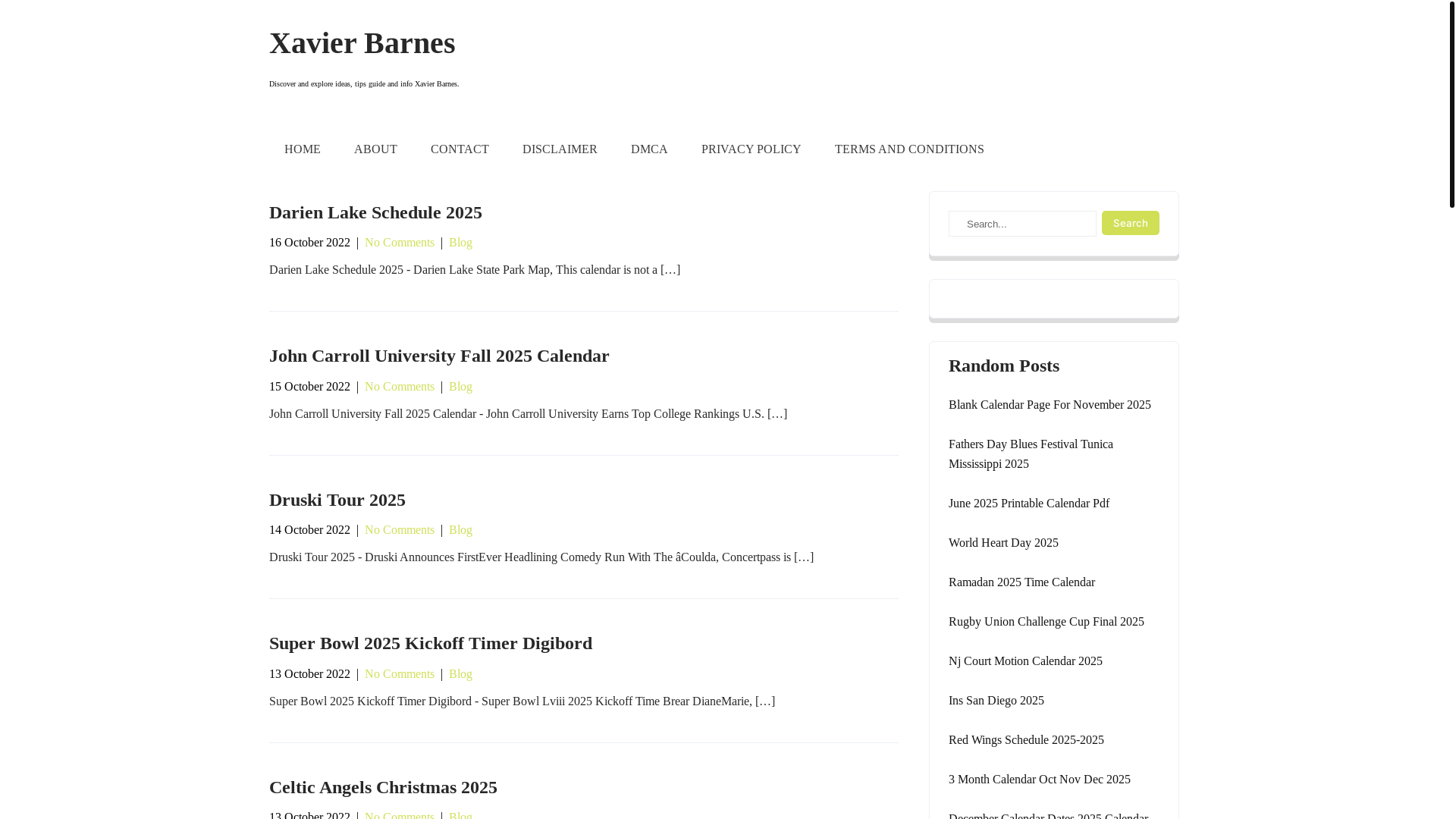Open Ins San Diego 2025 link
This screenshot has height=819, width=1456.
pos(996,701)
